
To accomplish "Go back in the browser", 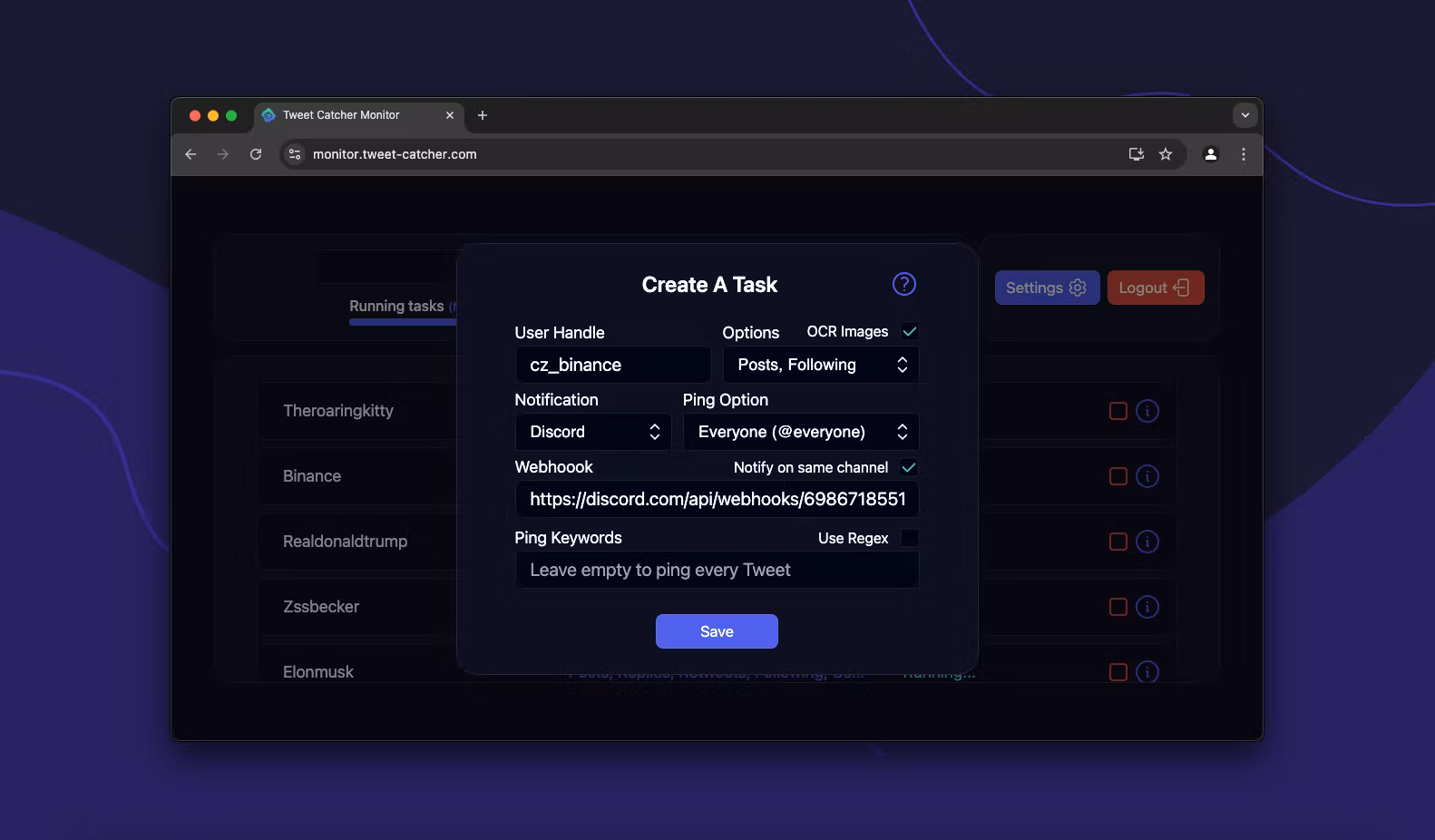I will tap(190, 154).
